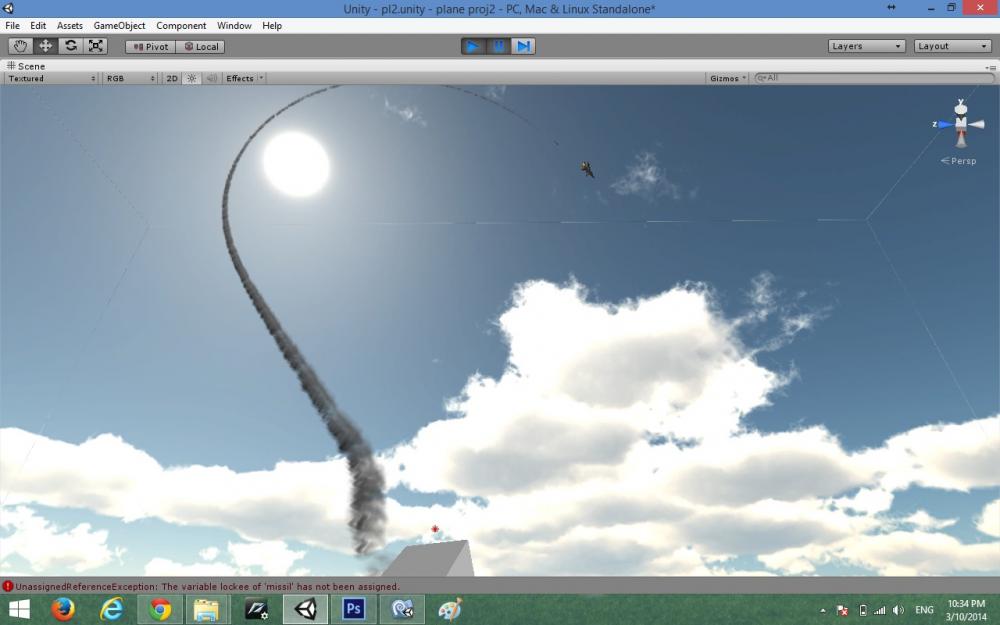Click the white right cone on orientation gizmo
Screen dimensions: 1000x625
click(976, 124)
